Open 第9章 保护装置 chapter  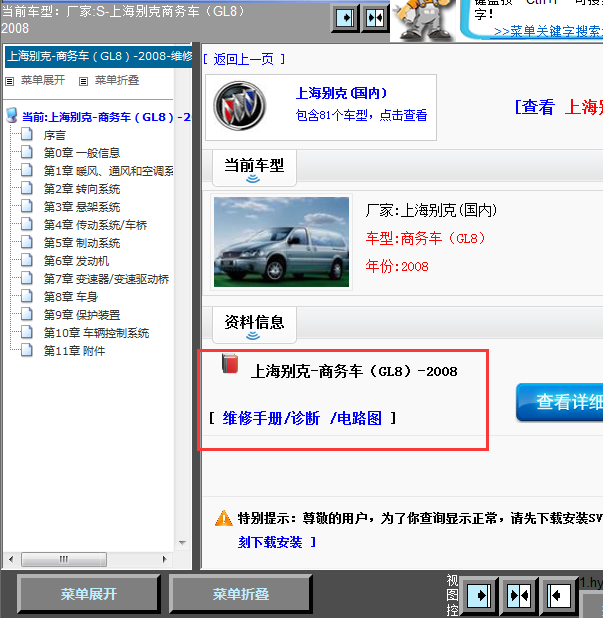point(82,315)
